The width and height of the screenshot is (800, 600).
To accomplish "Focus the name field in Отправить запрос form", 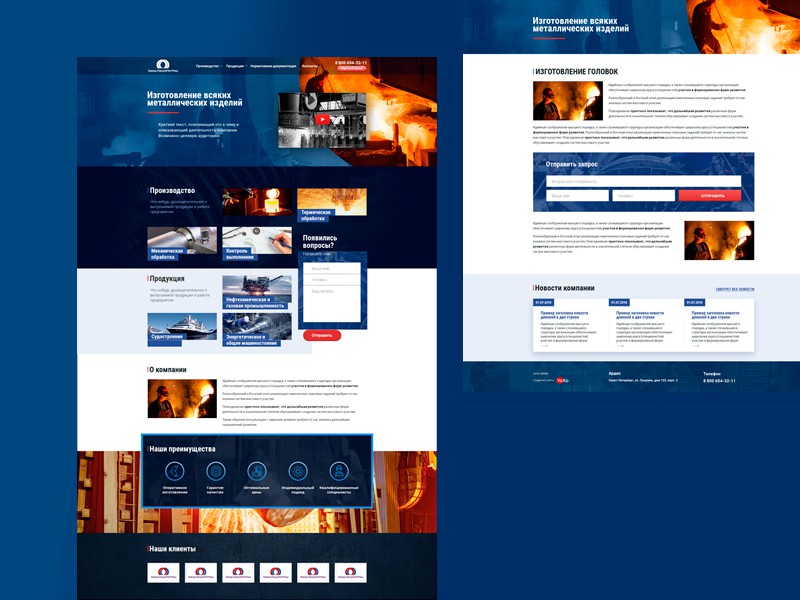I will [578, 195].
